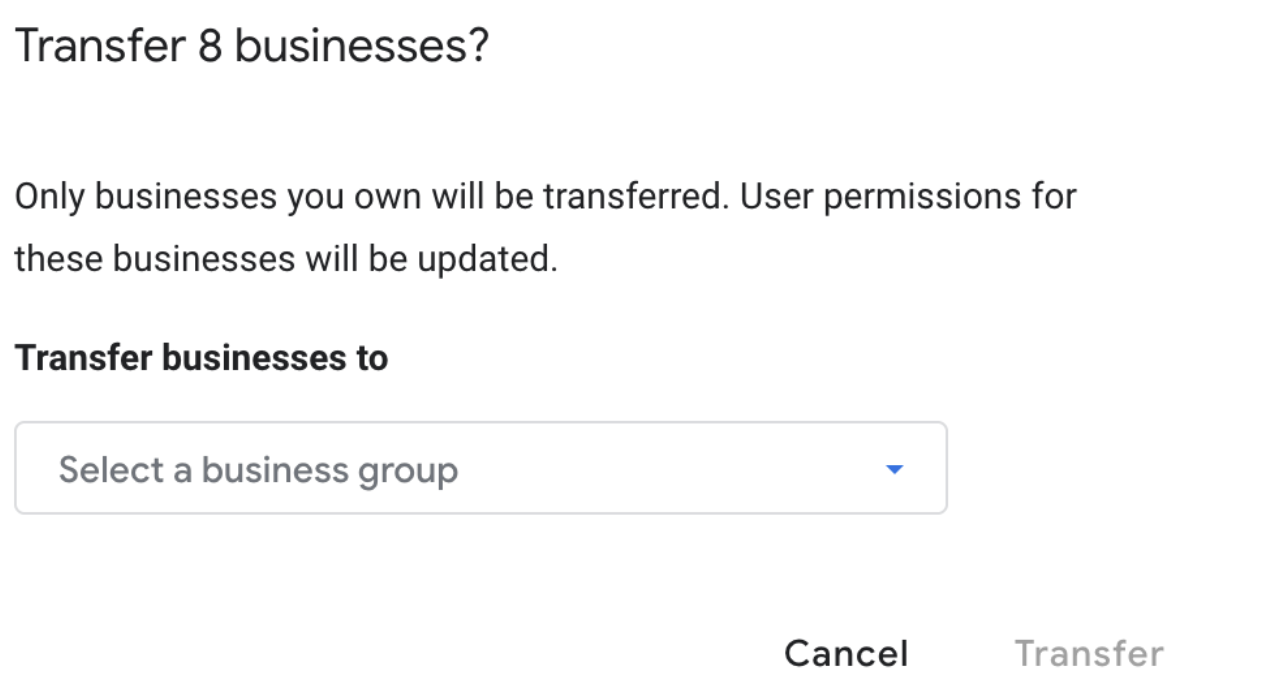Focus the business group selection box

click(x=480, y=468)
